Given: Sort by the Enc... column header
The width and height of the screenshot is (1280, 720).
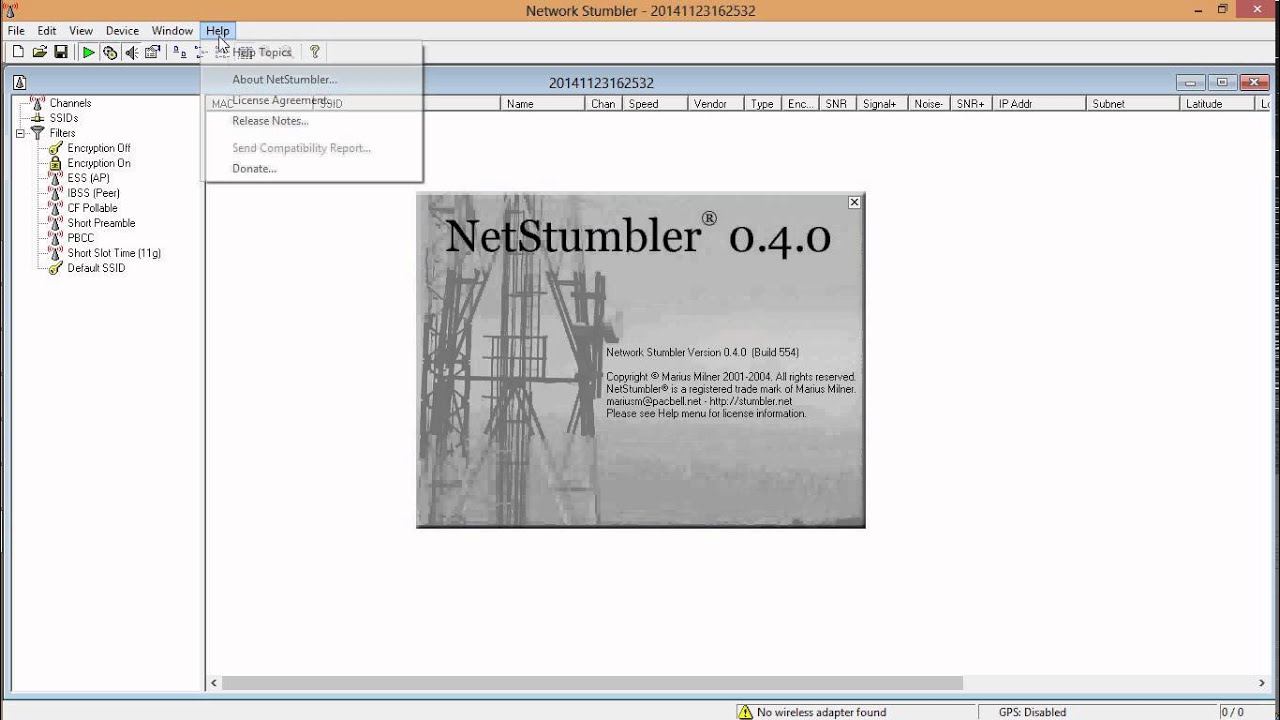Looking at the screenshot, I should tap(800, 104).
